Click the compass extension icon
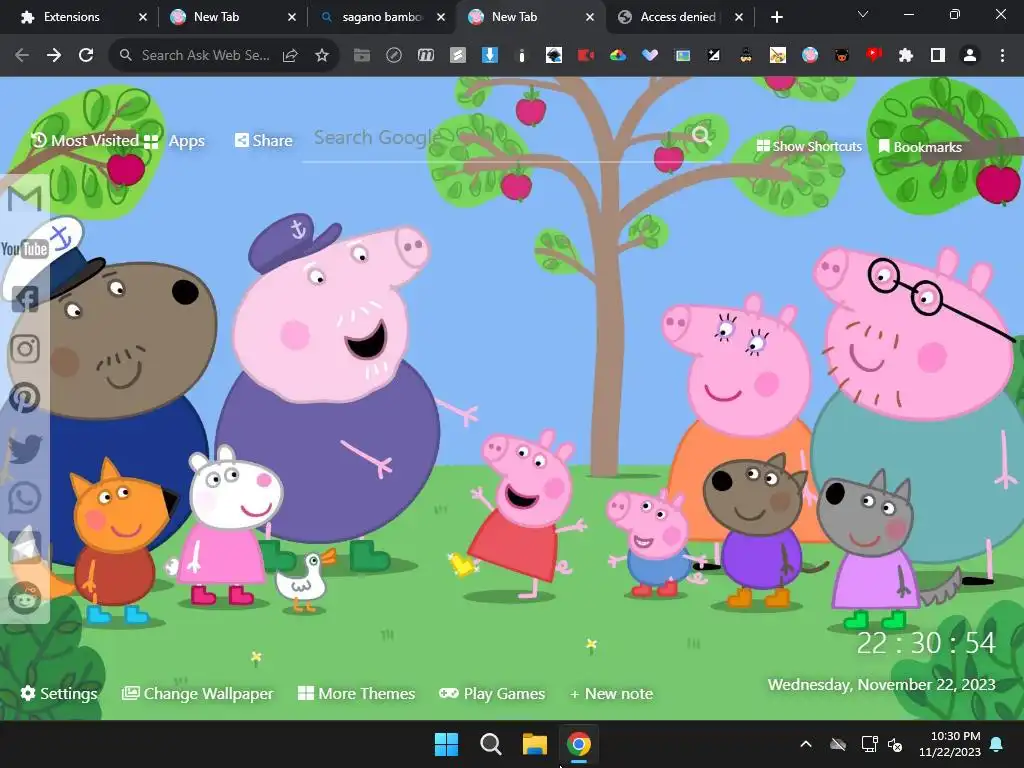Viewport: 1024px width, 768px height. [x=394, y=56]
